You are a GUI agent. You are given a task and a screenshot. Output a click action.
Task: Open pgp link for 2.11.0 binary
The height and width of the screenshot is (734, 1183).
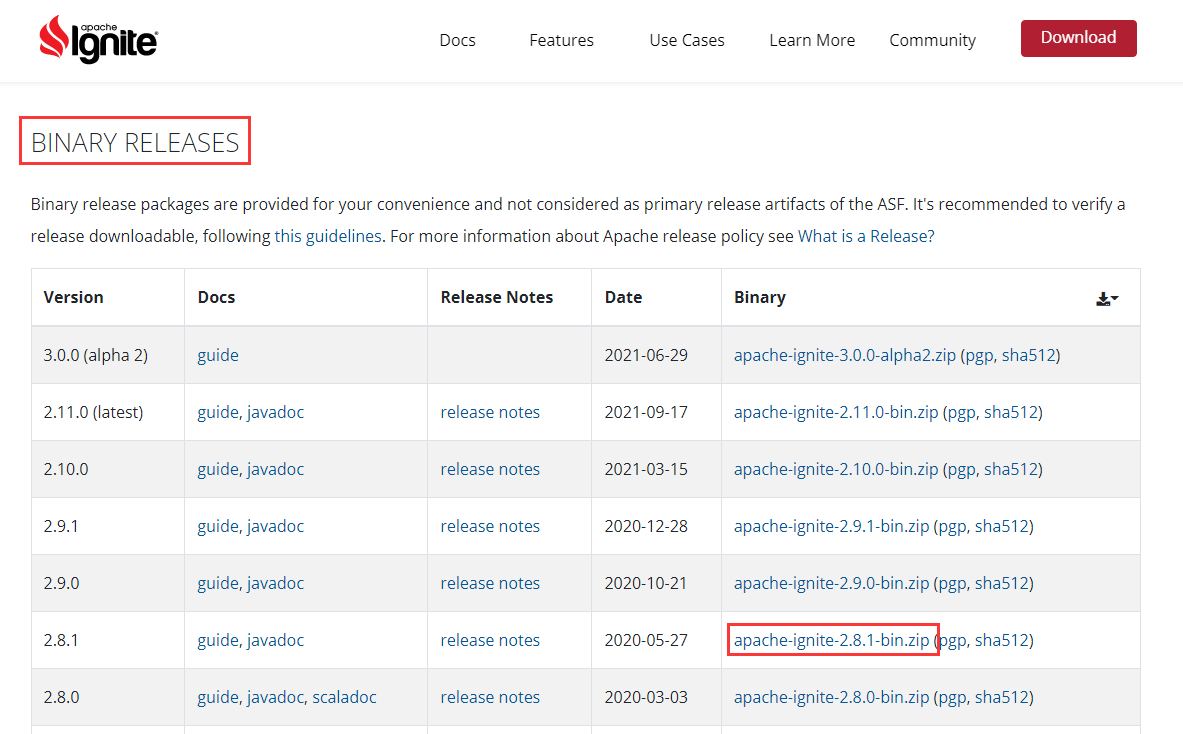pos(962,412)
